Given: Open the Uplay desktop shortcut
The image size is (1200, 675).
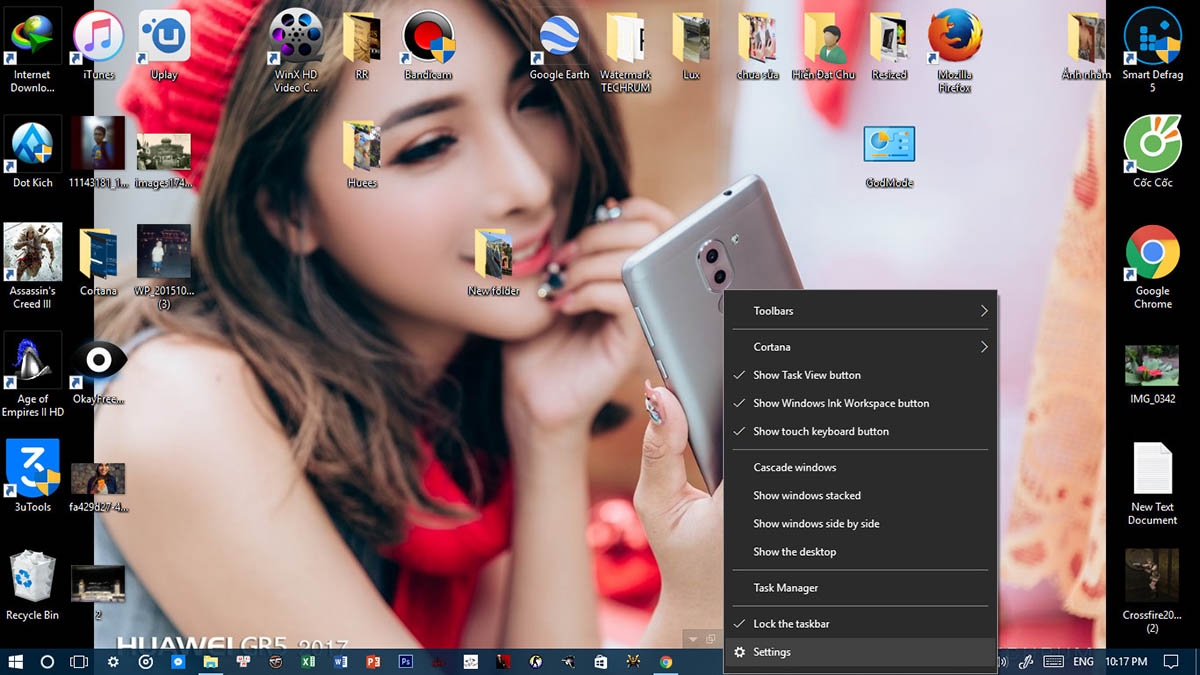Looking at the screenshot, I should [x=164, y=45].
